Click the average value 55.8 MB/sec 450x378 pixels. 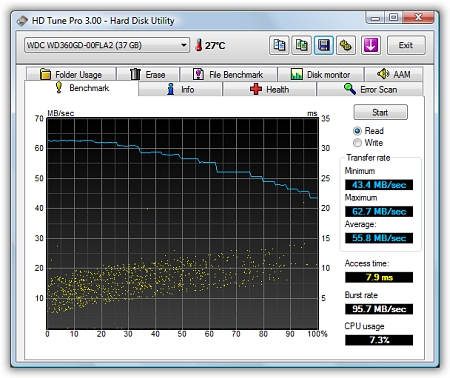point(379,238)
